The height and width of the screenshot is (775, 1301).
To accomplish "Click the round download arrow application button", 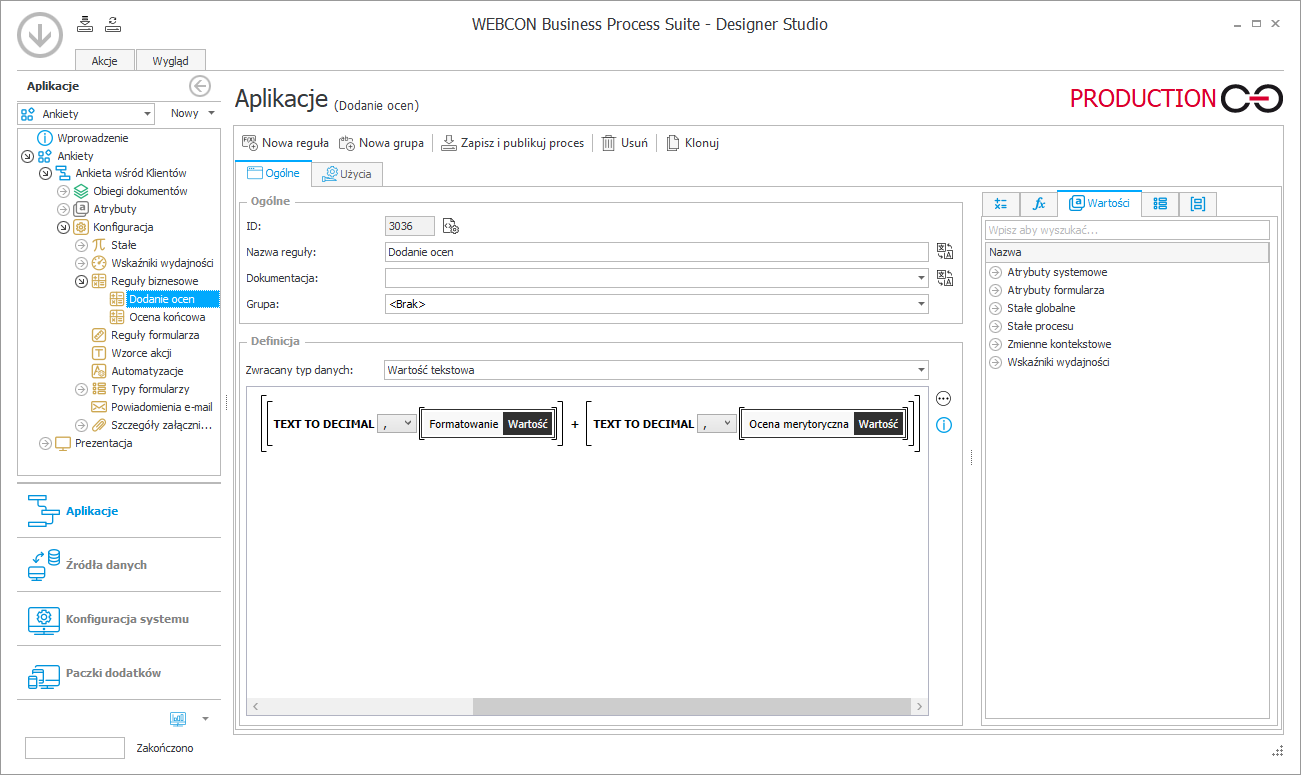I will coord(40,35).
